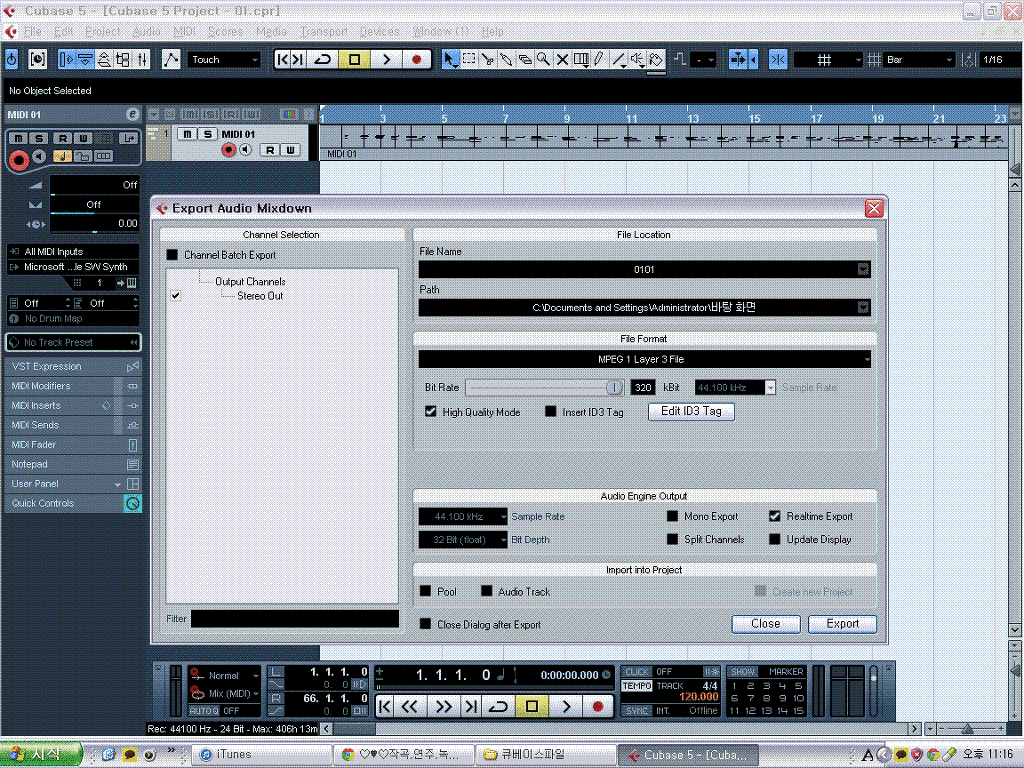Open the Devices menu

click(x=379, y=31)
